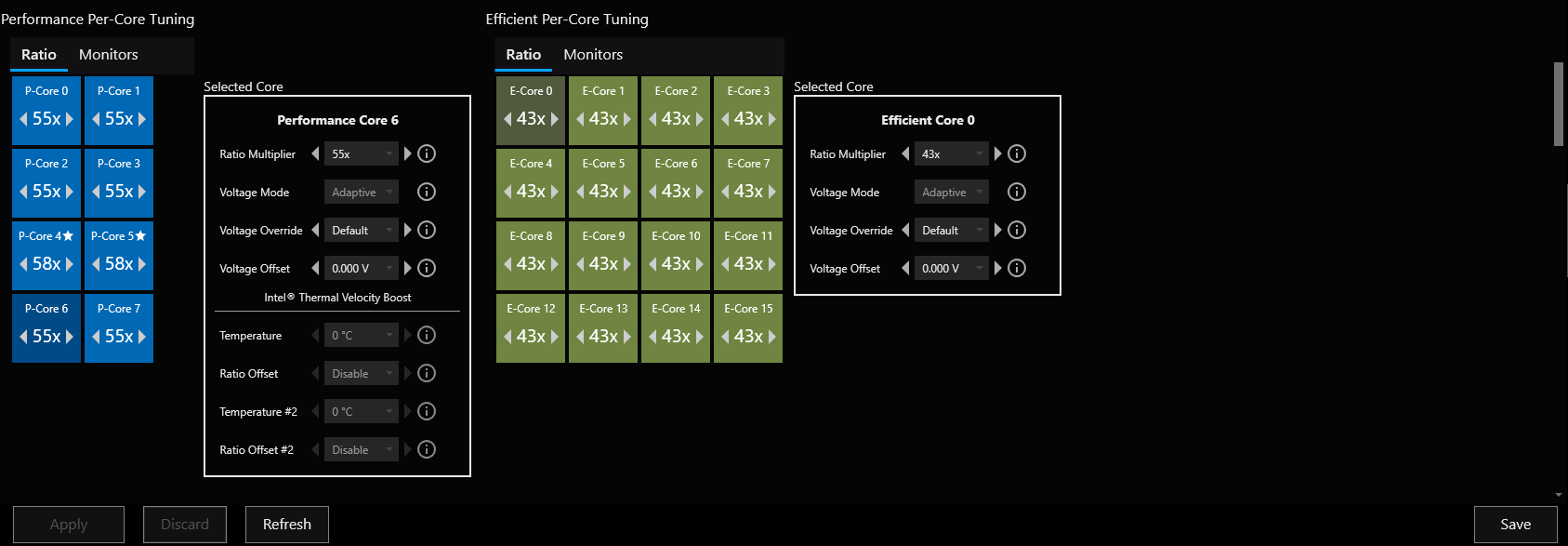
Task: Click the scrollbar down arrow
Action: tap(1559, 495)
